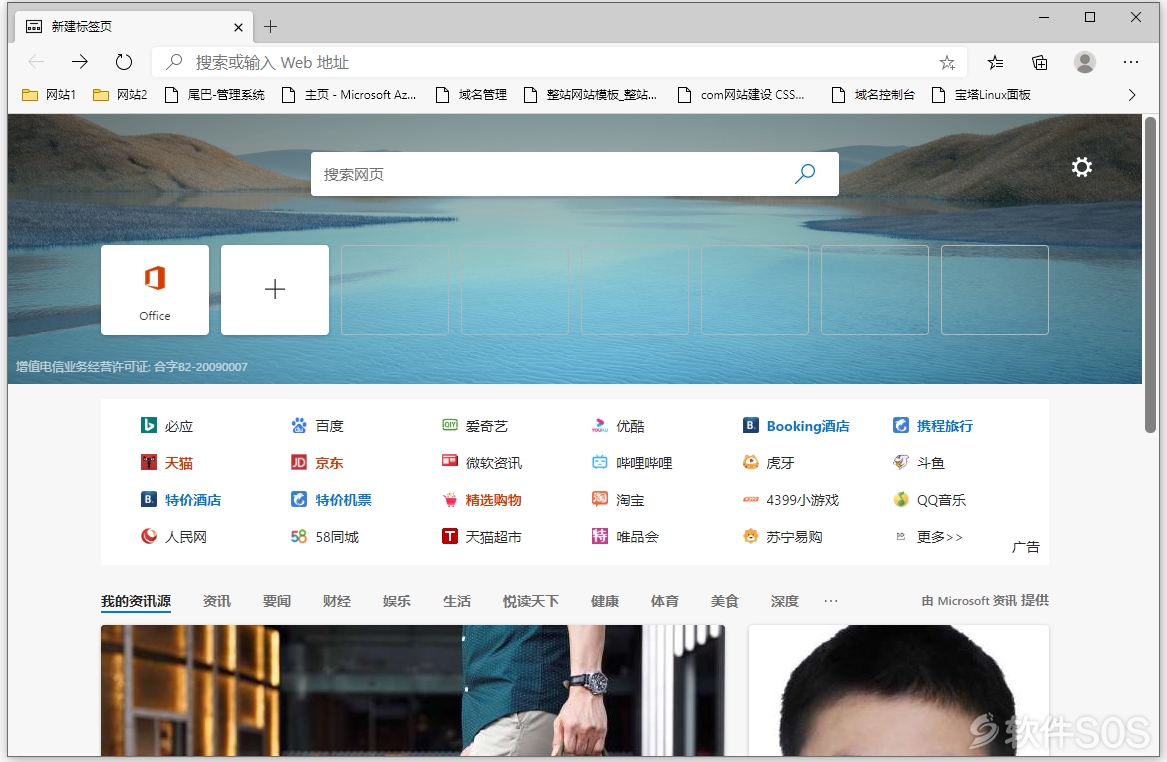Open the 百度 site link

click(x=318, y=426)
